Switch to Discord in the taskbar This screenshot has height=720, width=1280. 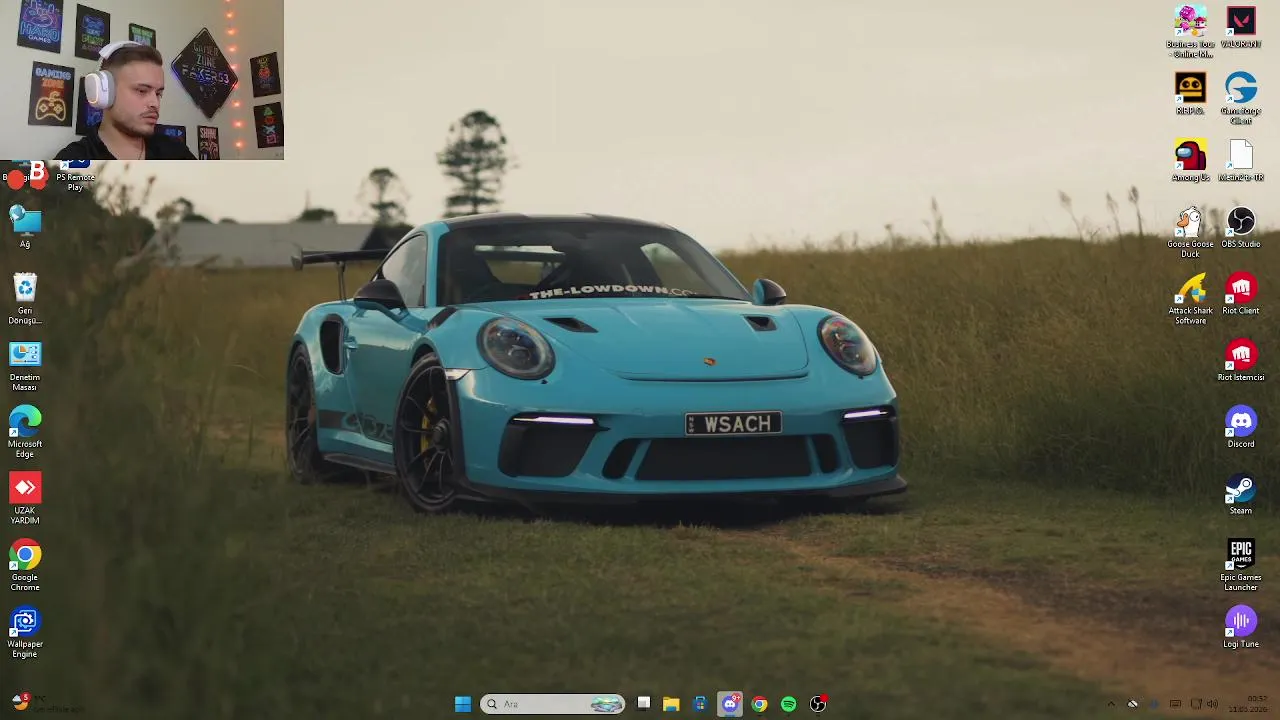pyautogui.click(x=730, y=704)
